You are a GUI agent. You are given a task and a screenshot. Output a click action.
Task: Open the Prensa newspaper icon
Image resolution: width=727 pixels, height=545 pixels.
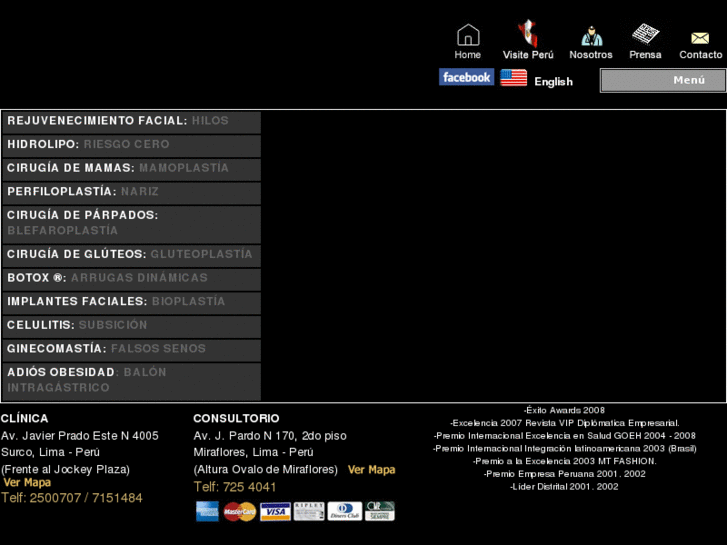[645, 34]
